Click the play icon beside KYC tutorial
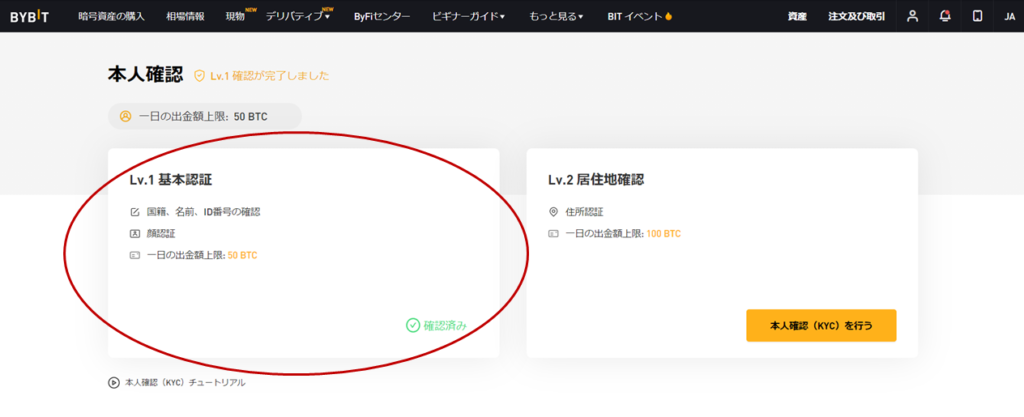The image size is (1024, 417). [x=114, y=383]
